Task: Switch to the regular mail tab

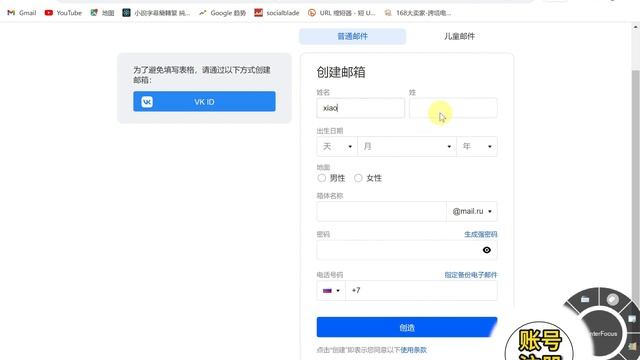Action: (353, 36)
